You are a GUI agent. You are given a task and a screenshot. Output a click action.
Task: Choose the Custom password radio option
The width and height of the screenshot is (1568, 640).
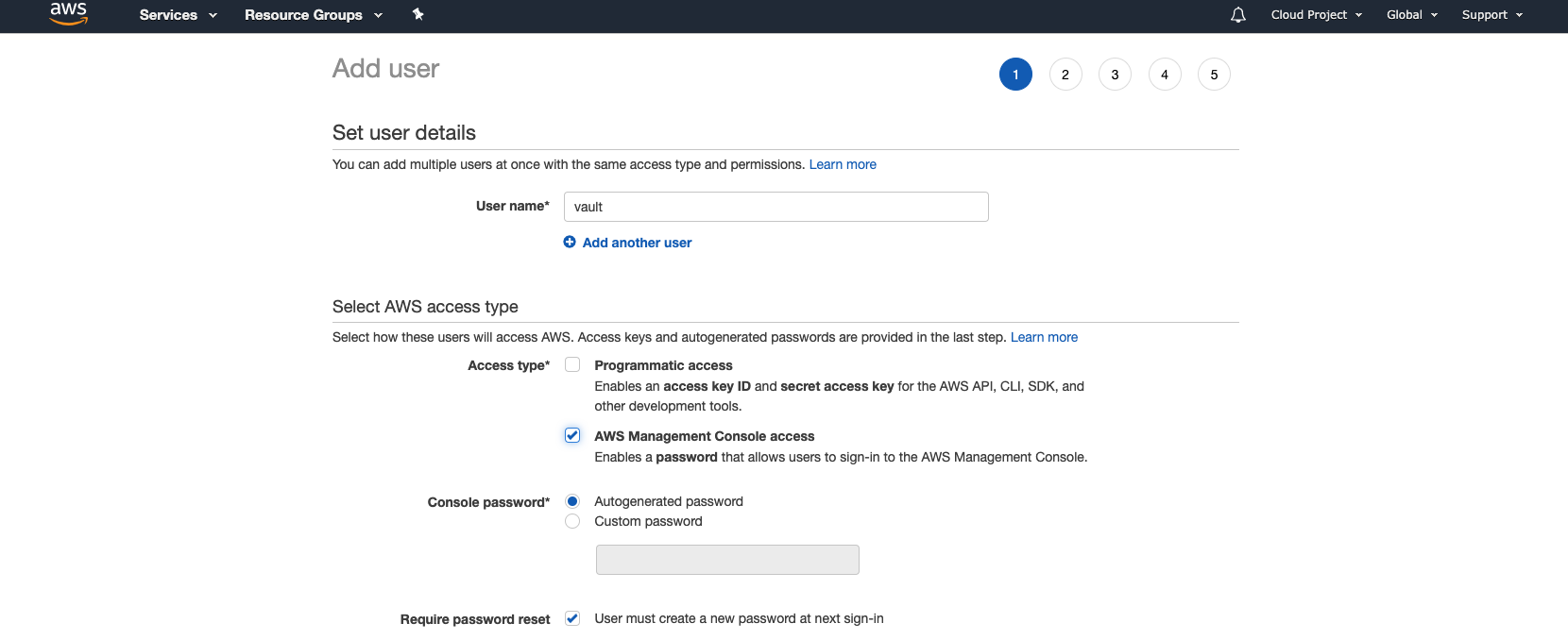pyautogui.click(x=572, y=521)
